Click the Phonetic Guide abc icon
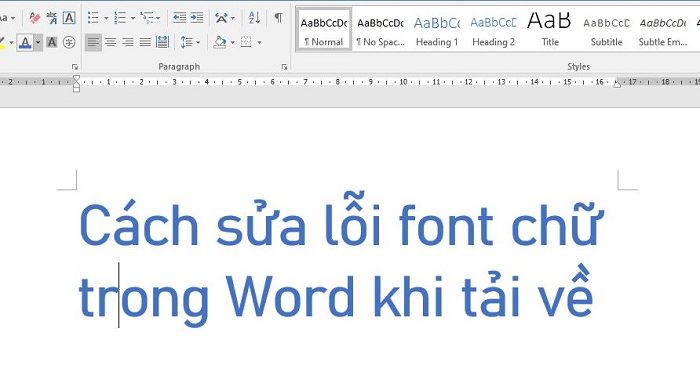This screenshot has height=375, width=700. pos(52,18)
